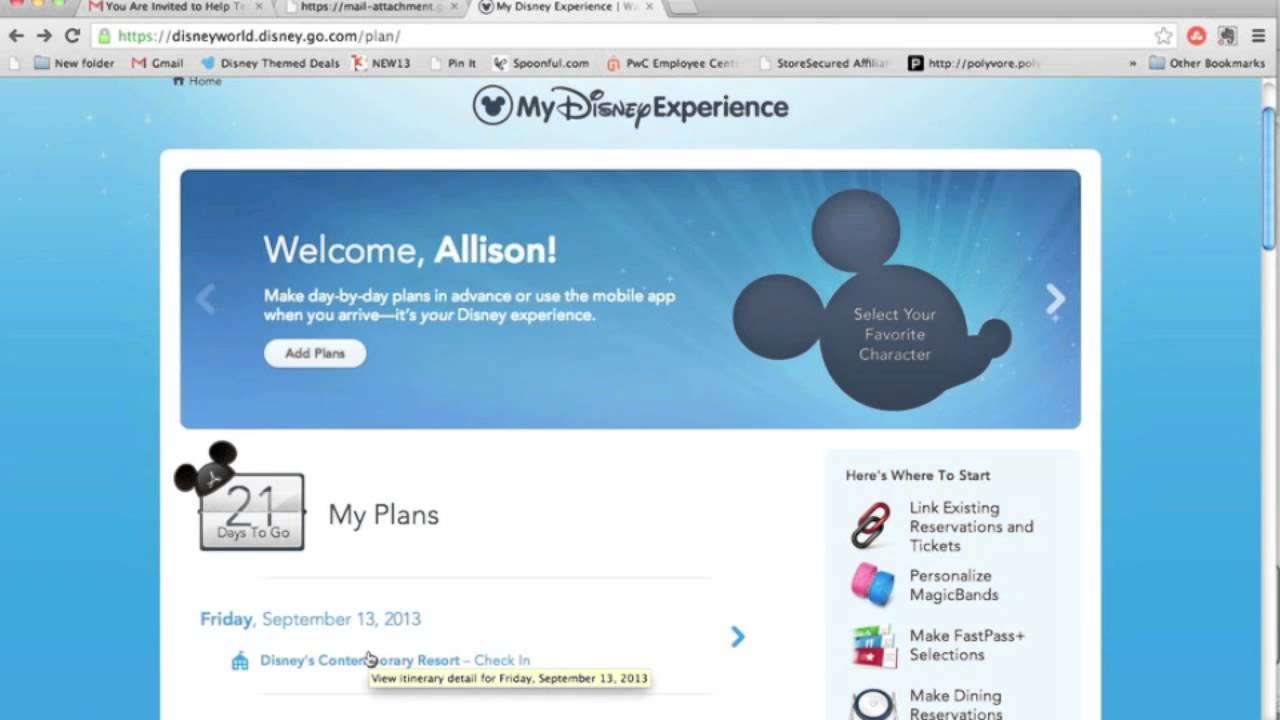The height and width of the screenshot is (720, 1280).
Task: Open Link Existing Reservations and Tickets
Action: [971, 526]
